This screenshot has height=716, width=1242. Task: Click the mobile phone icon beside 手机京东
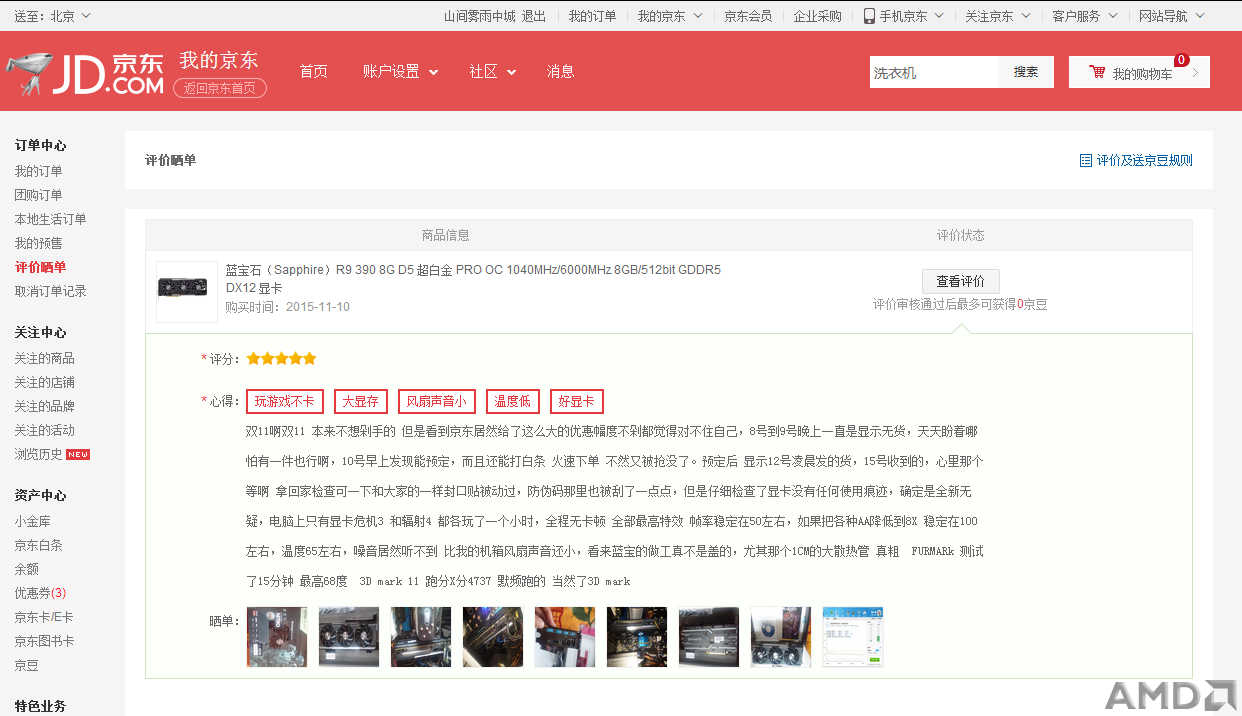(869, 16)
